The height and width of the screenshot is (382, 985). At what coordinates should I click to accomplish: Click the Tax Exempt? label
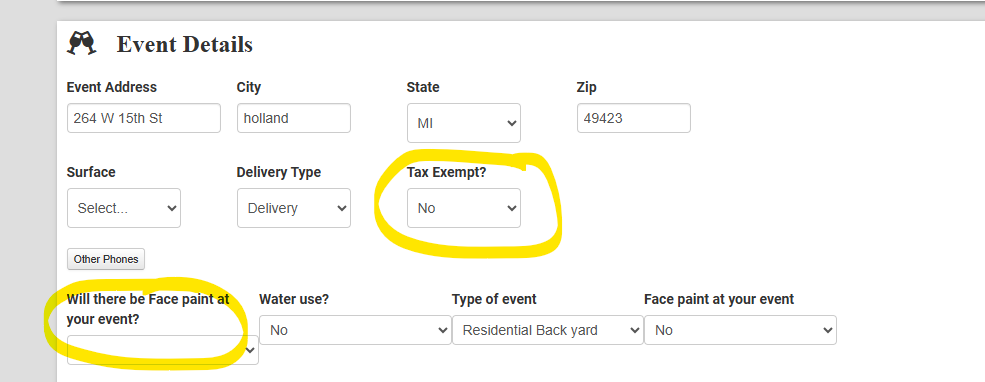(447, 172)
